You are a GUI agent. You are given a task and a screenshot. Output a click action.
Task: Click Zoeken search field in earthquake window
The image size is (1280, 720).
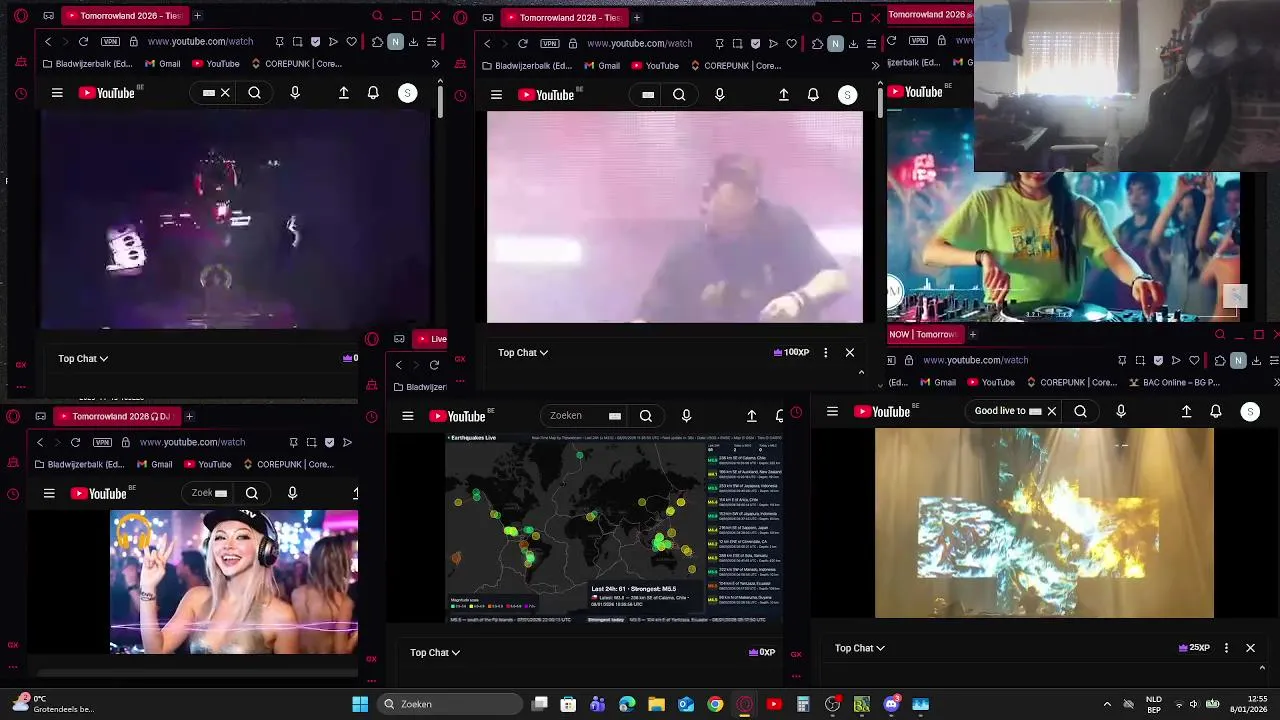click(x=583, y=416)
